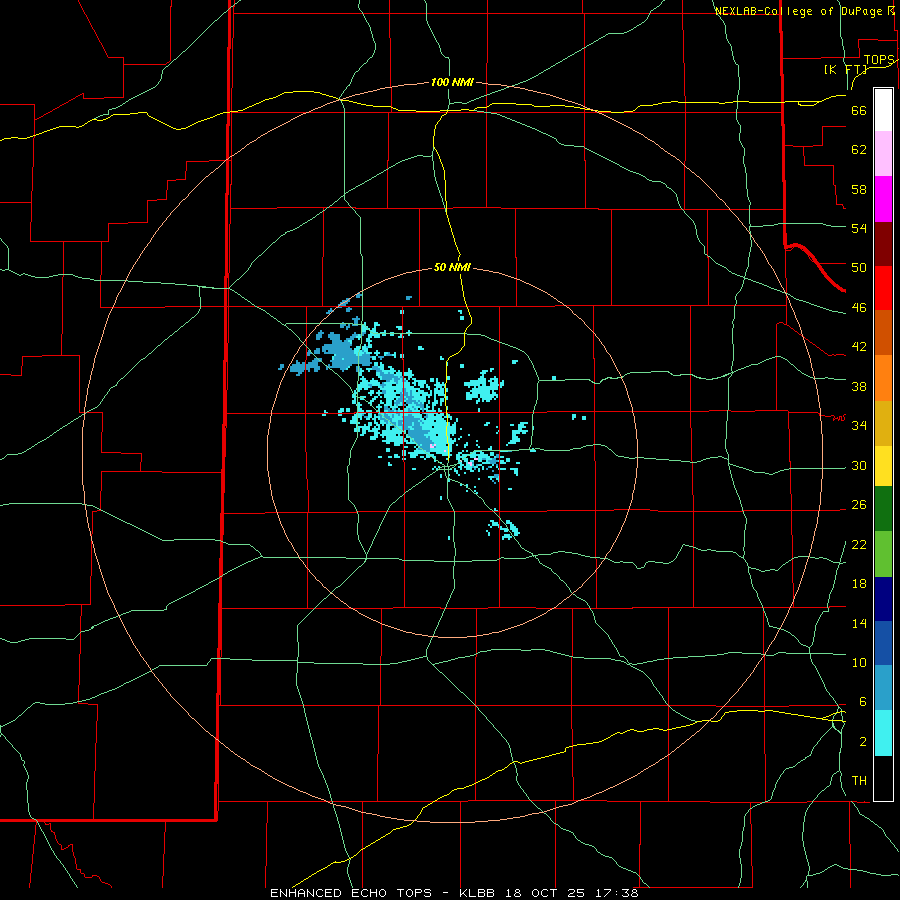Click the '50 NMI' range ring label
900x900 pixels.
pyautogui.click(x=452, y=267)
